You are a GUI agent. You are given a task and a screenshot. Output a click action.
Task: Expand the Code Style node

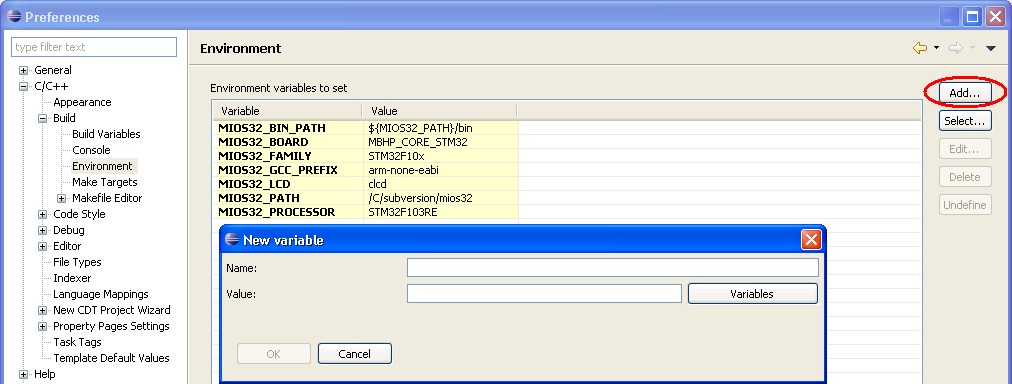(x=43, y=214)
